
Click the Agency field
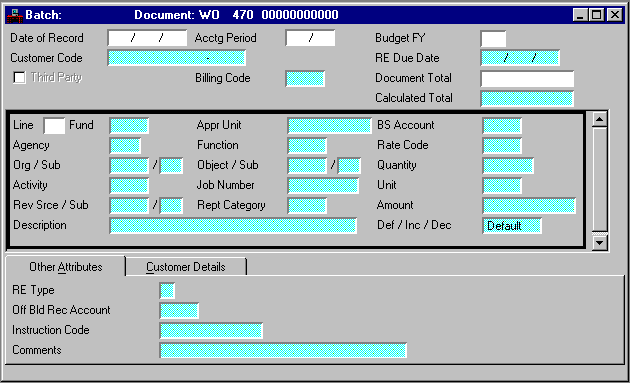pyautogui.click(x=125, y=145)
